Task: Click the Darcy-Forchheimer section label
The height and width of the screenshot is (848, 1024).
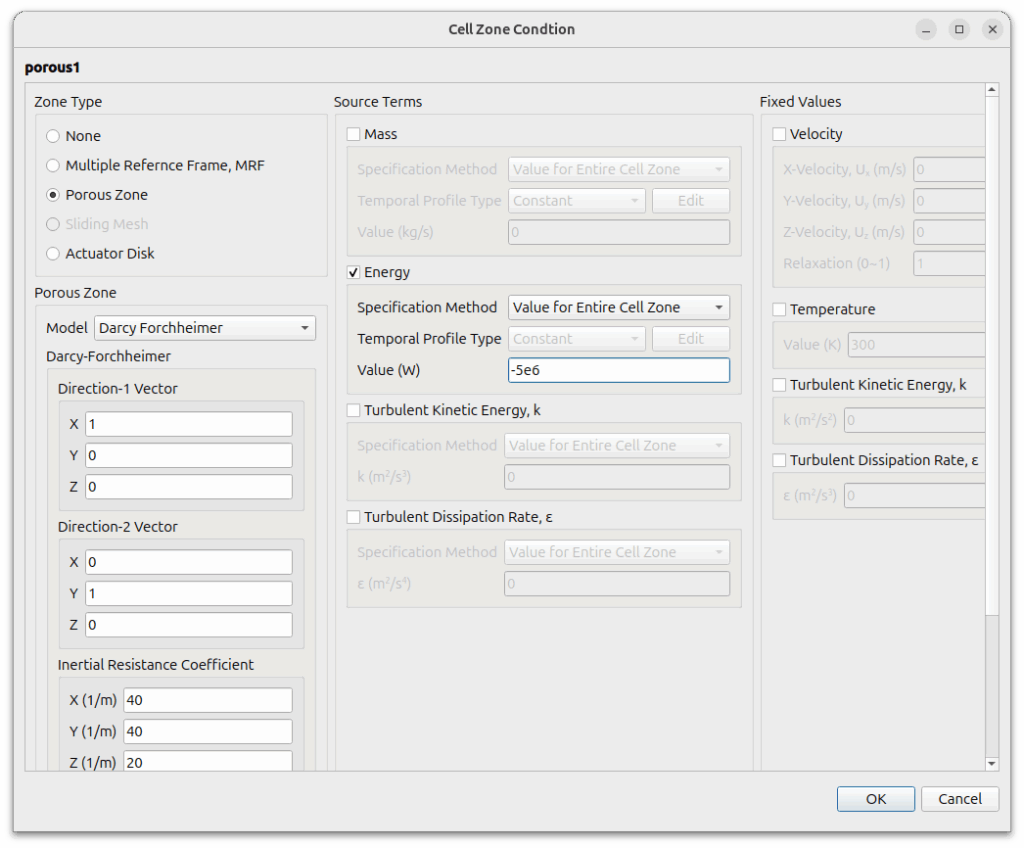Action: tap(108, 356)
